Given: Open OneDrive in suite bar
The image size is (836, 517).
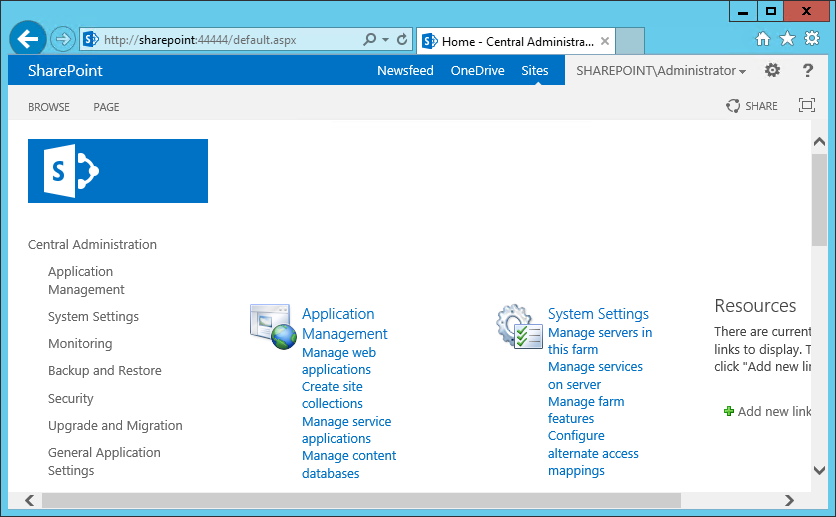Looking at the screenshot, I should point(477,70).
